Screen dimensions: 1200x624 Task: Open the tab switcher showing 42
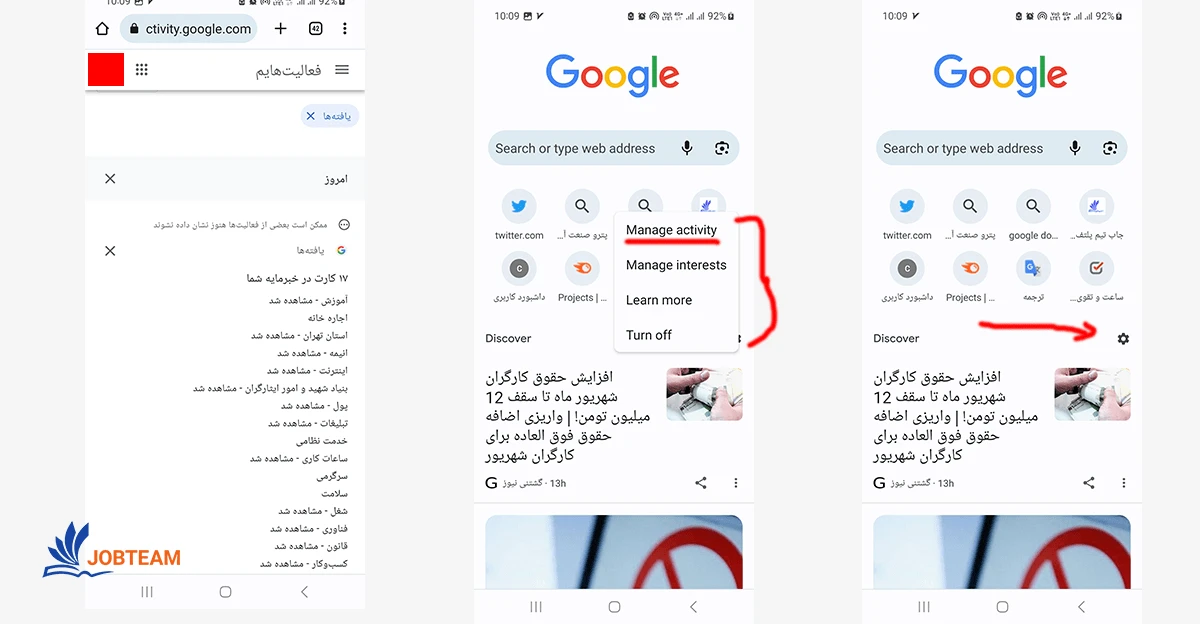point(315,29)
